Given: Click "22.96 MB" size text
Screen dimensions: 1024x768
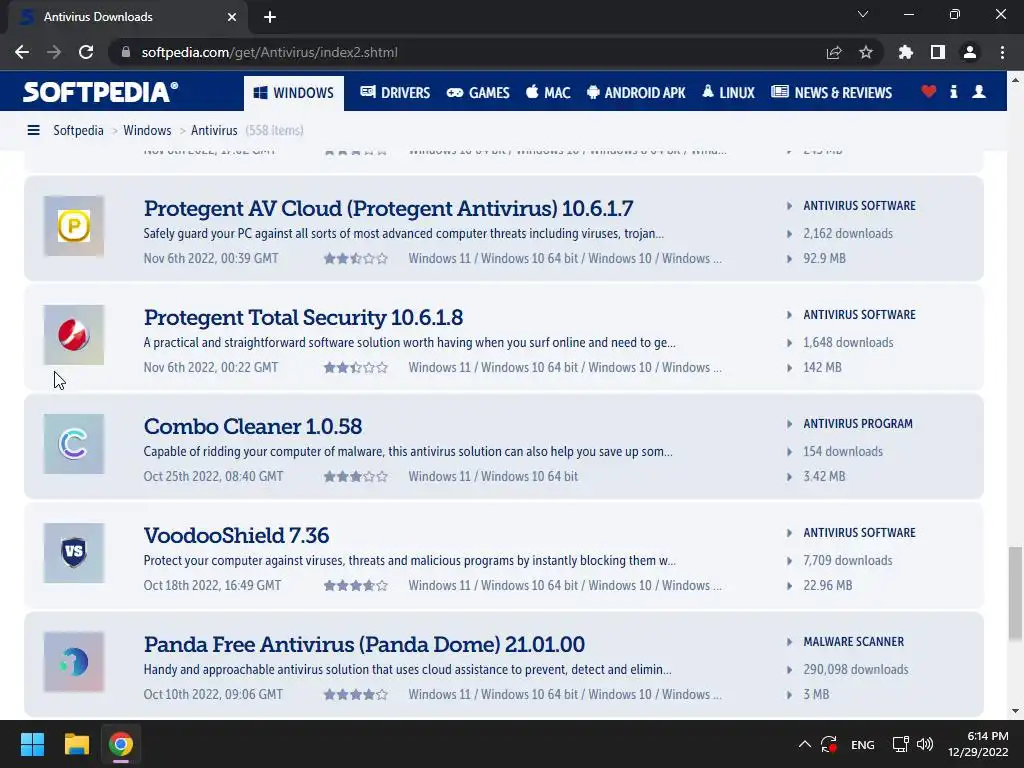Looking at the screenshot, I should (827, 586).
